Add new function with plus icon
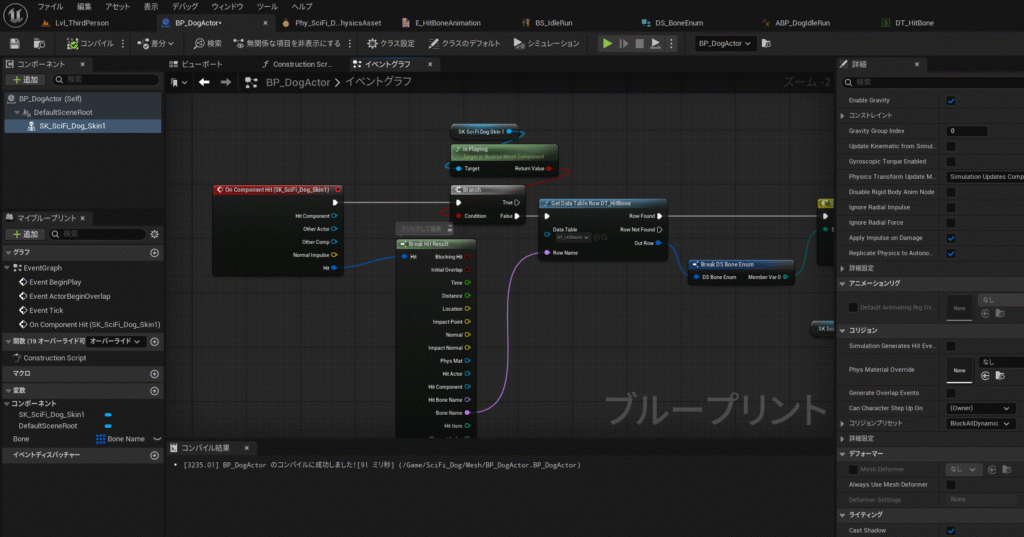The width and height of the screenshot is (1024, 537). [154, 342]
